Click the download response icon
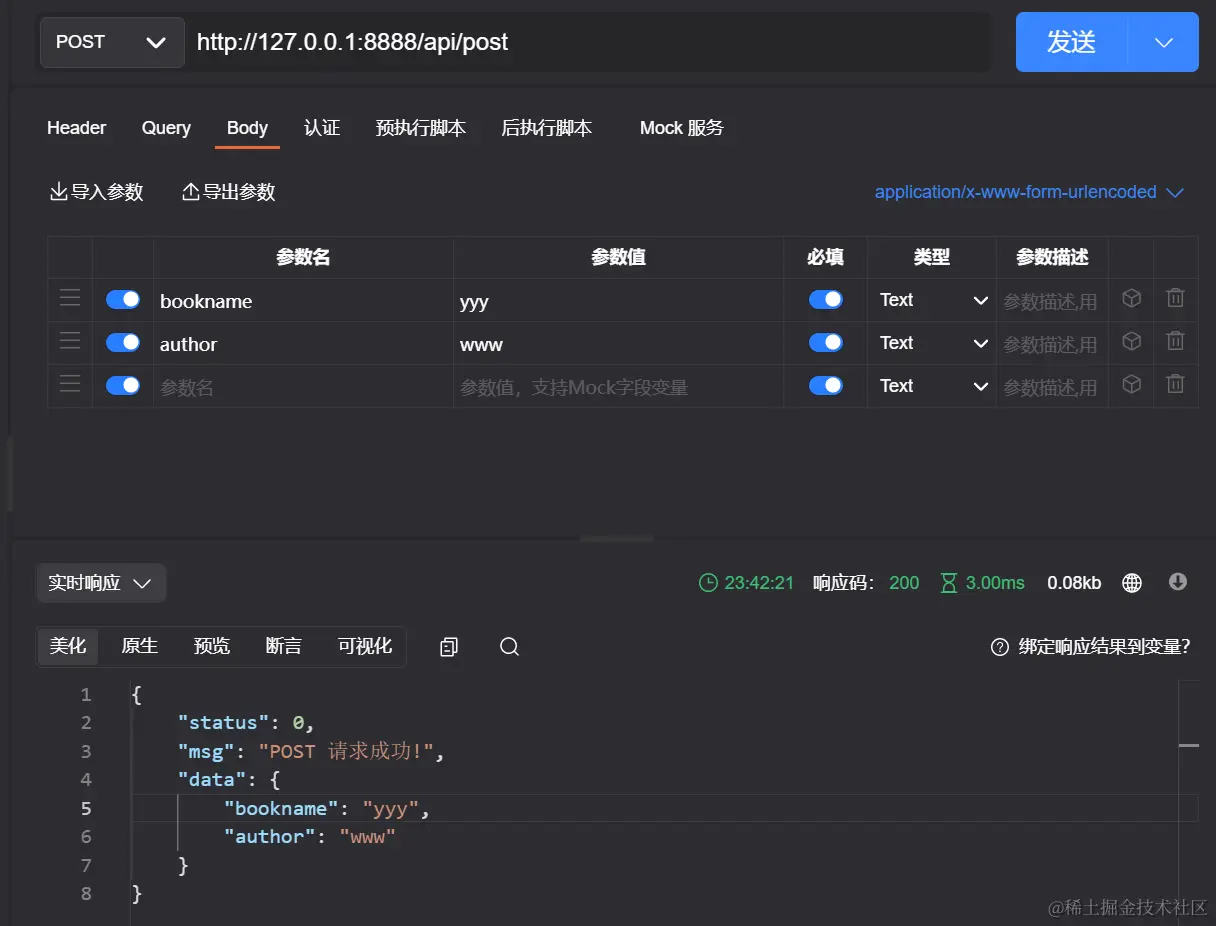The image size is (1216, 926). point(1178,582)
